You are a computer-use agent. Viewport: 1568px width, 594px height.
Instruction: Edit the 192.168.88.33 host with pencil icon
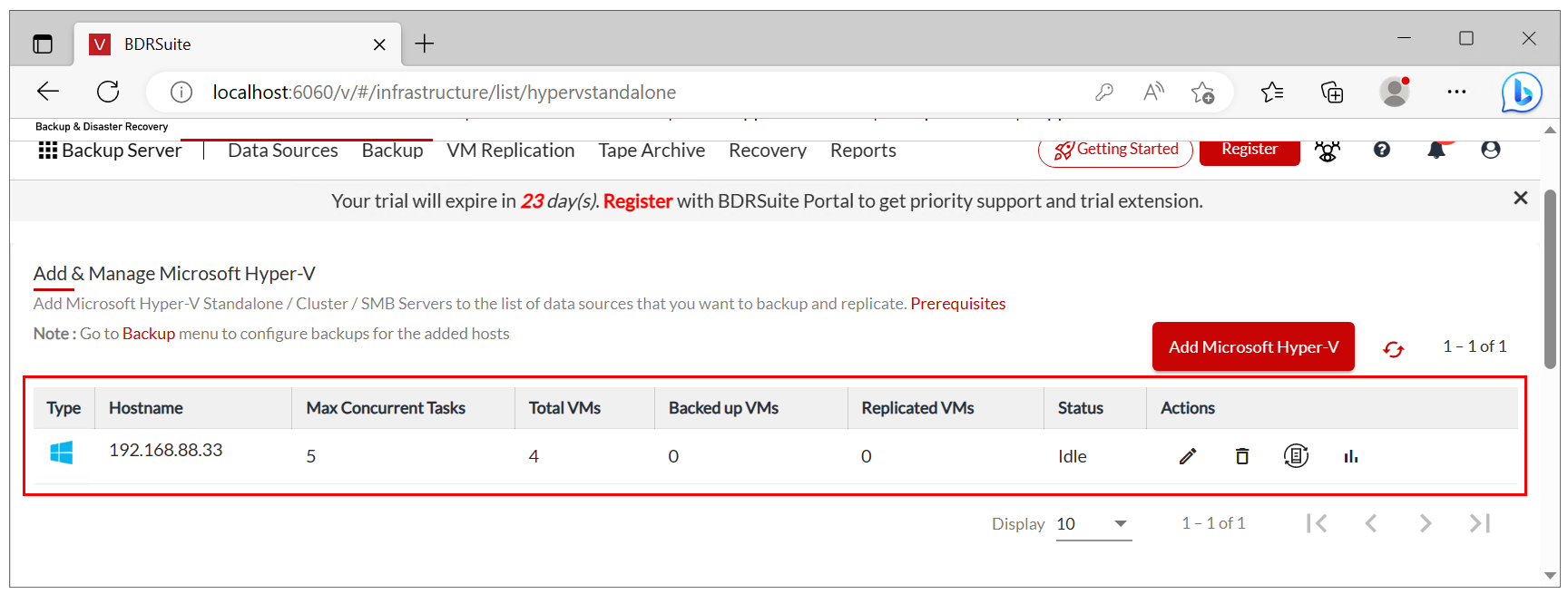point(1187,456)
